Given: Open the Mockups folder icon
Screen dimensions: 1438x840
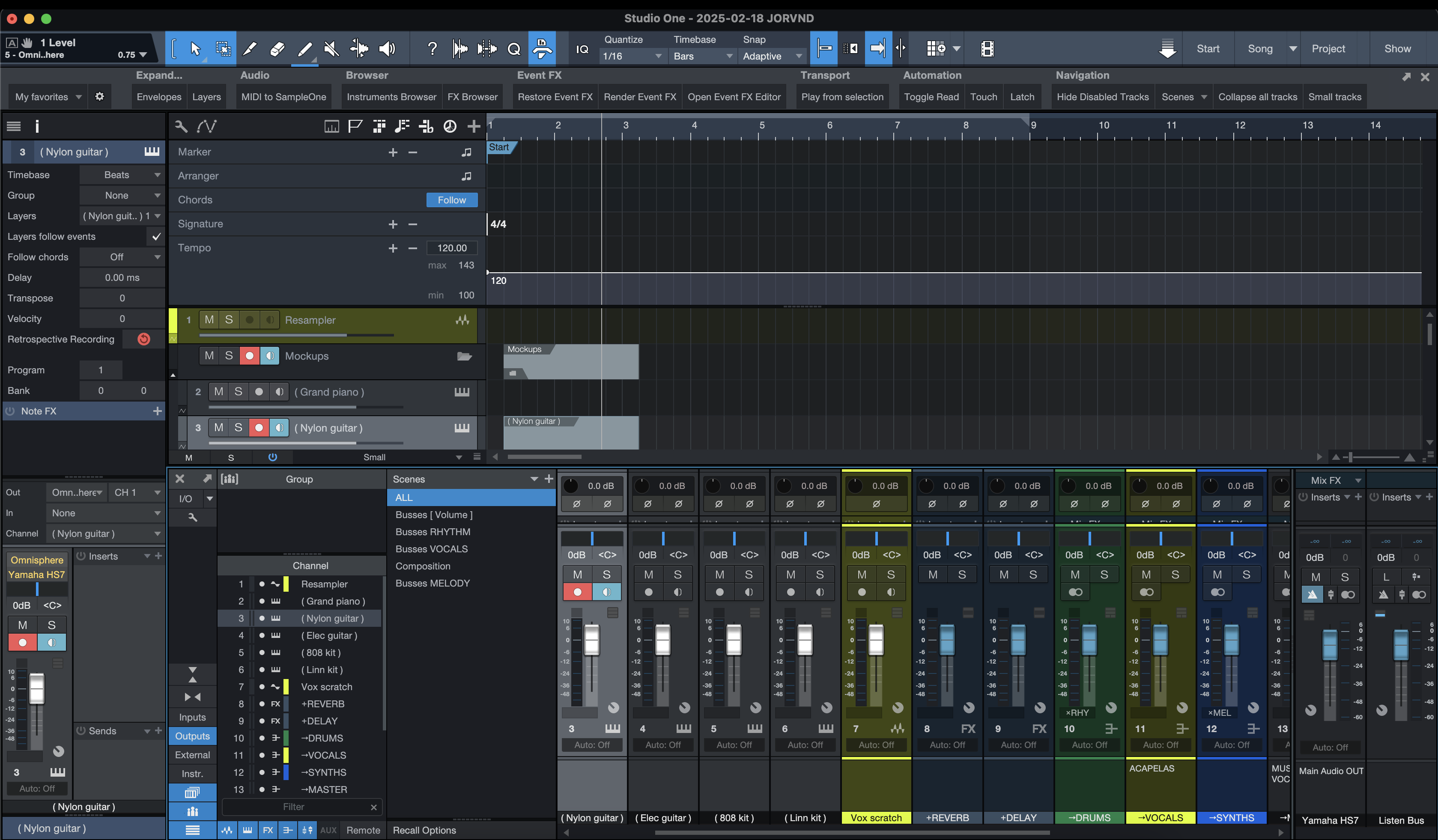Looking at the screenshot, I should 465,356.
